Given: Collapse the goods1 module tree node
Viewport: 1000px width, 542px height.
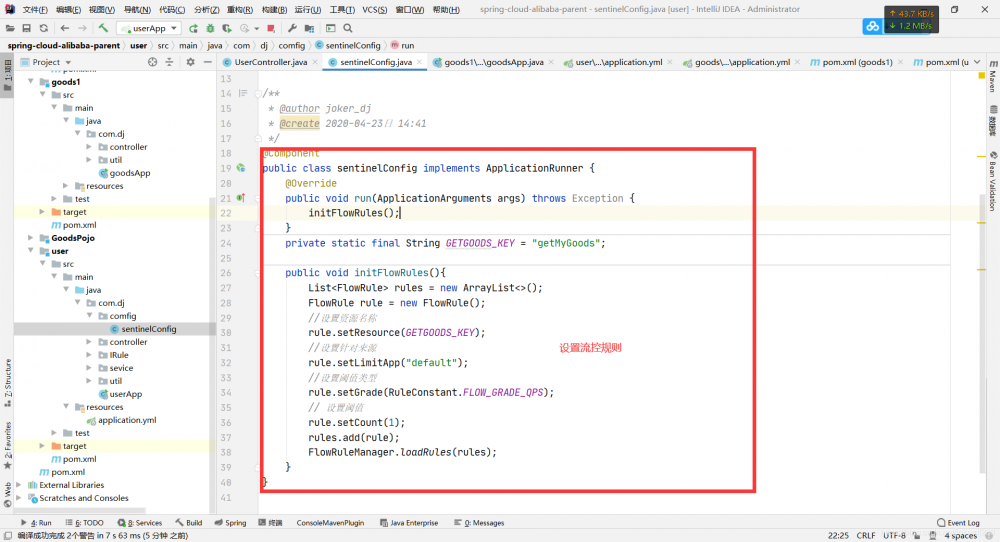Looking at the screenshot, I should 31,82.
